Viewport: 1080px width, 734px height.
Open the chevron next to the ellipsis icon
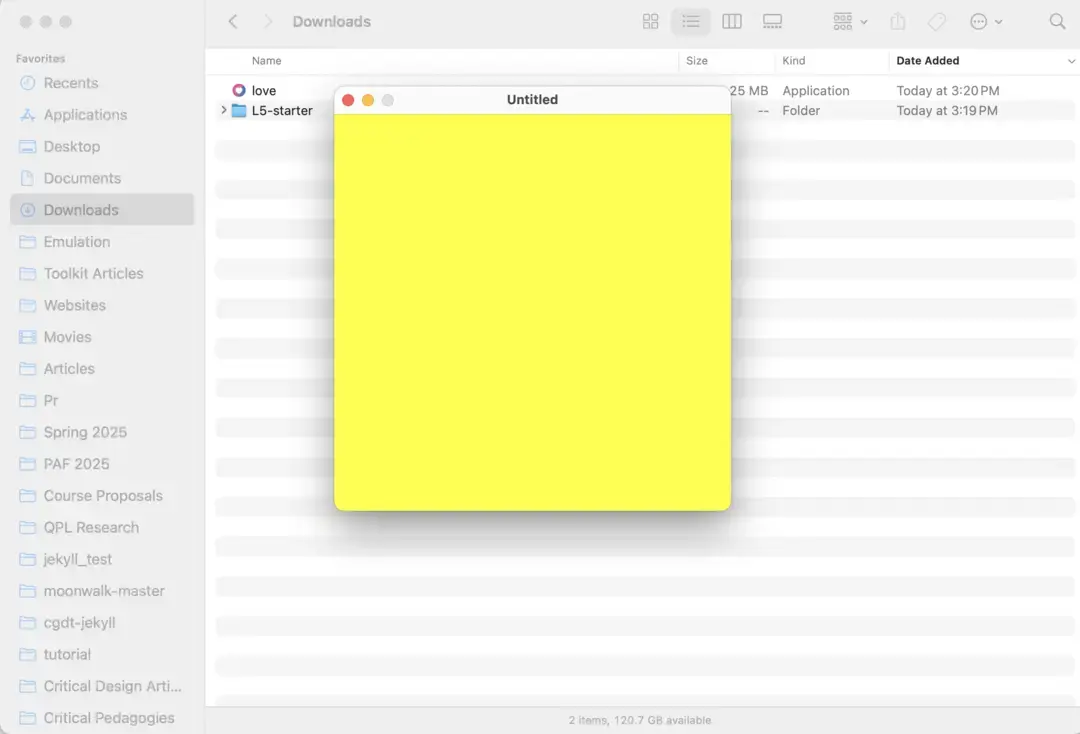(x=997, y=21)
